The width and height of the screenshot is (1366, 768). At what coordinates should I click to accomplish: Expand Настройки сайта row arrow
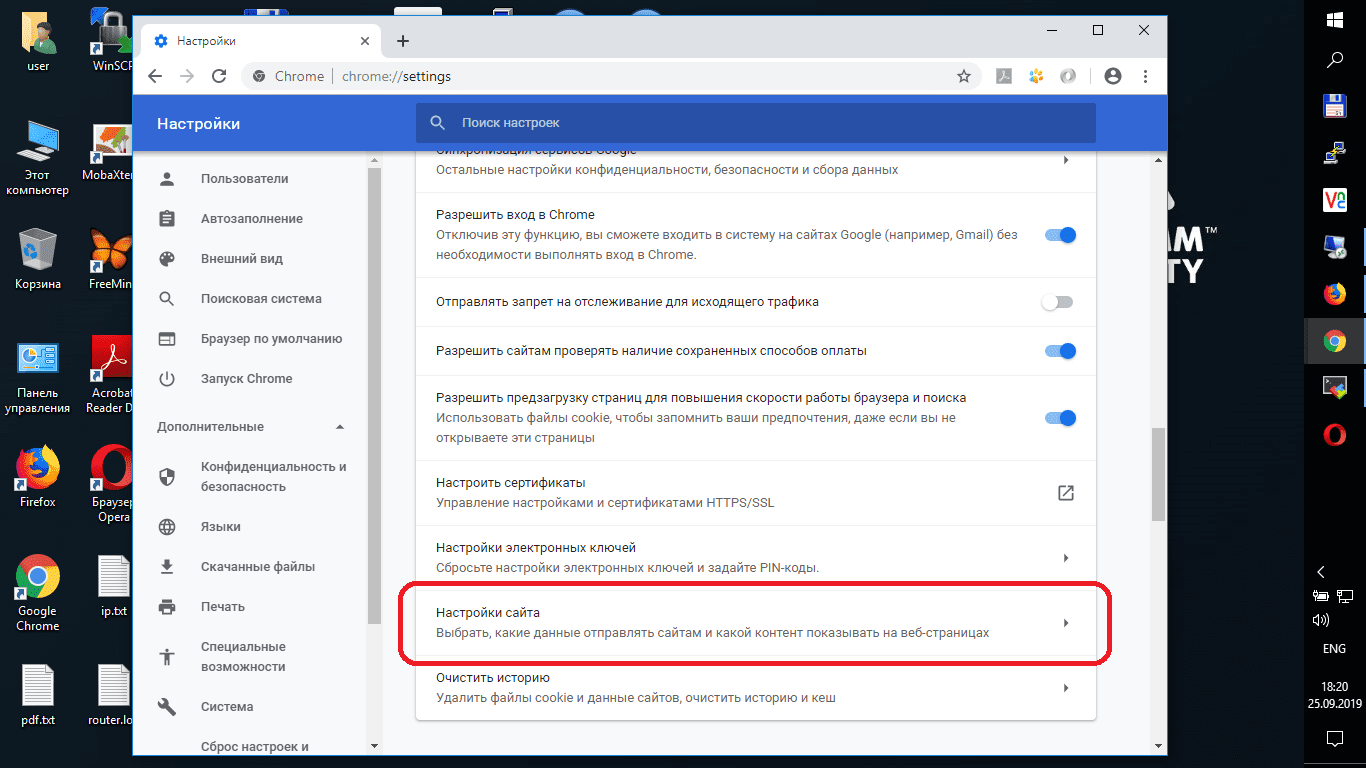[1066, 623]
